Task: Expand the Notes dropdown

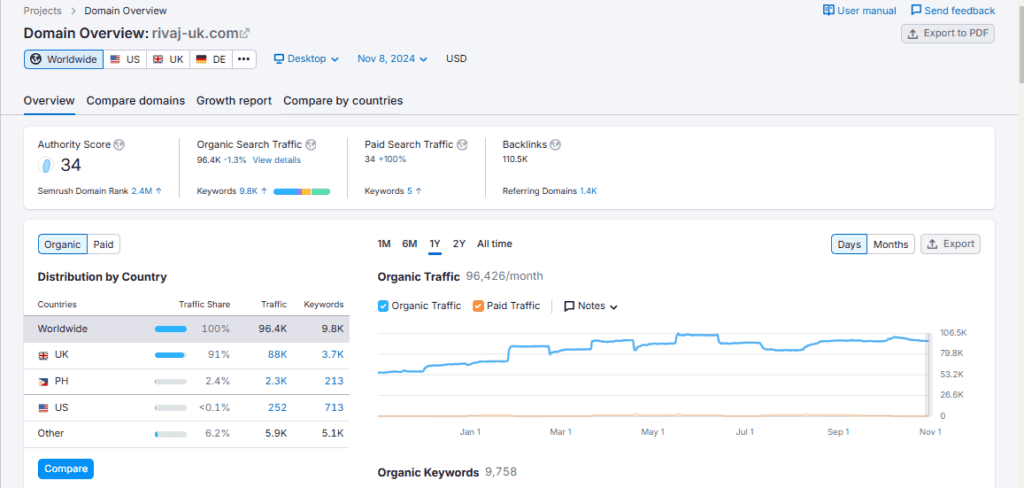Action: (591, 306)
